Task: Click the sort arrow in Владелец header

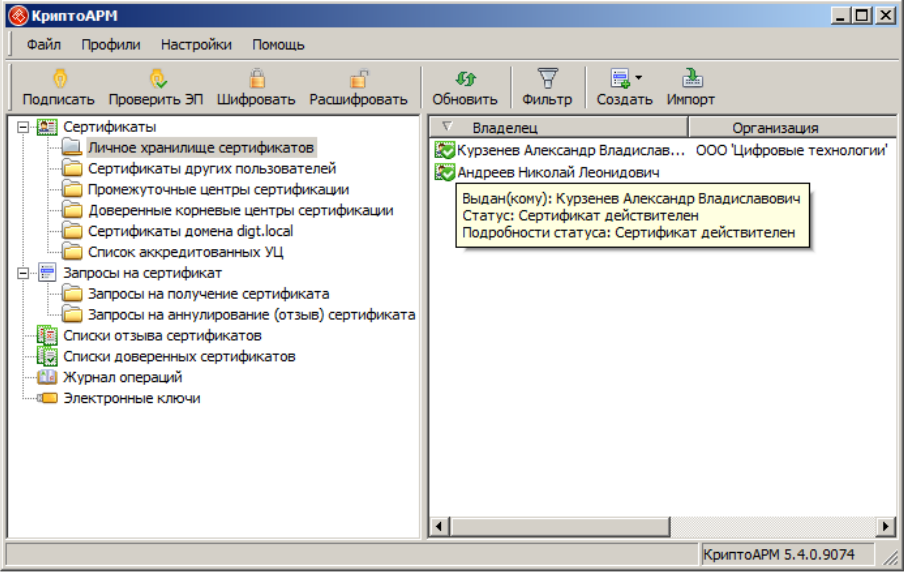Action: click(x=447, y=127)
